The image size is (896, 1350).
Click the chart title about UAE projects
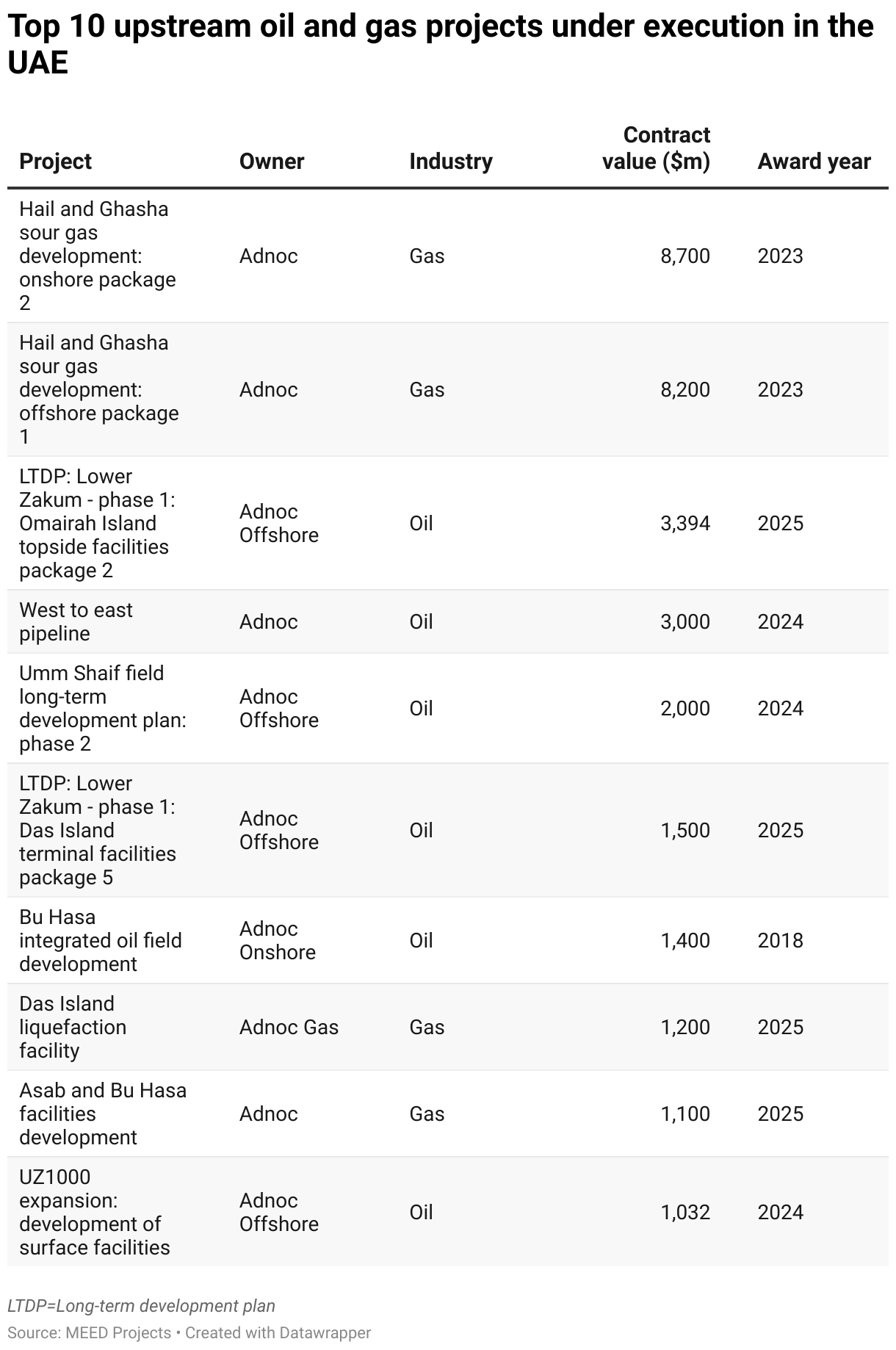pos(441,44)
